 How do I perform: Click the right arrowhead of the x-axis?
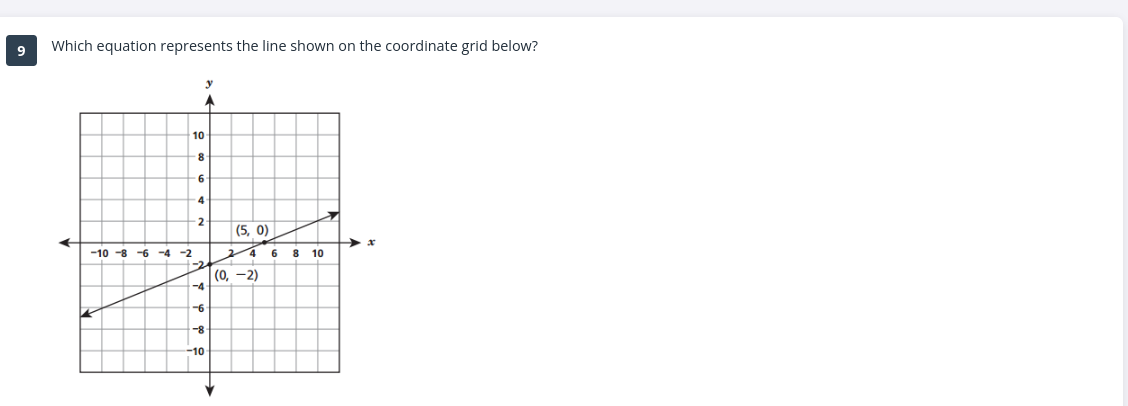coord(356,242)
